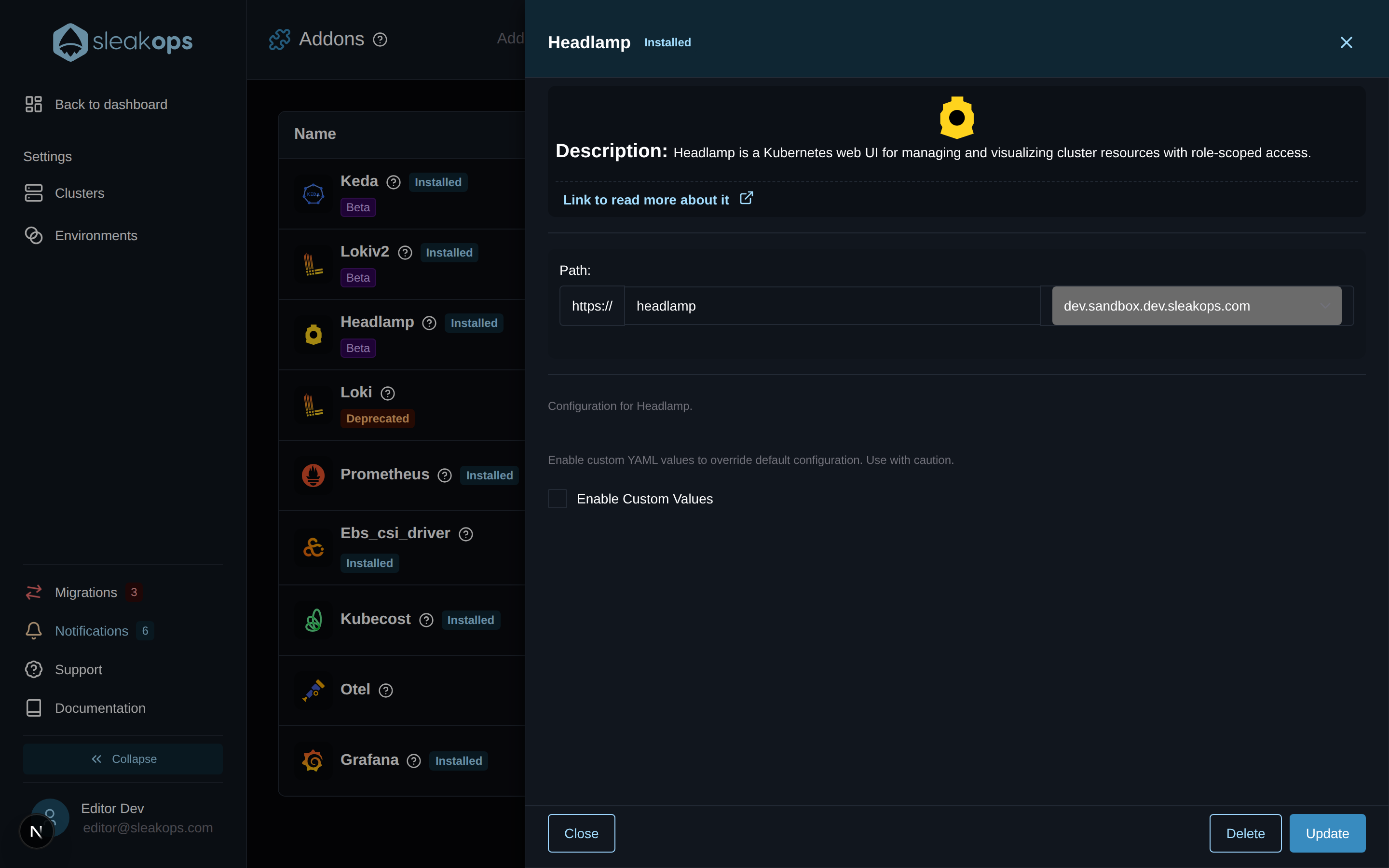Click the Otel telescope logo
The image size is (1389, 868).
tap(313, 691)
